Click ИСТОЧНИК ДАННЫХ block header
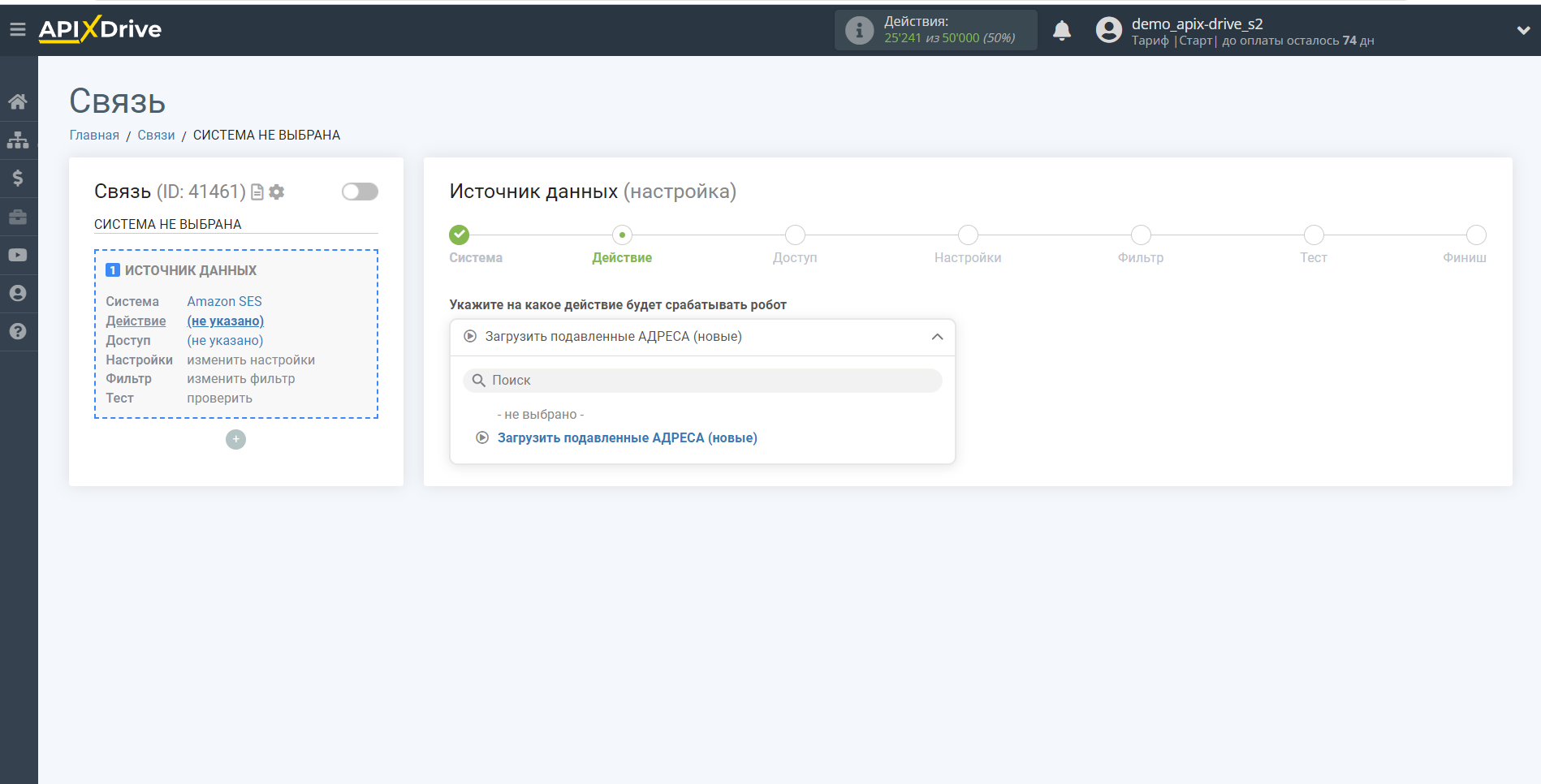 191,270
